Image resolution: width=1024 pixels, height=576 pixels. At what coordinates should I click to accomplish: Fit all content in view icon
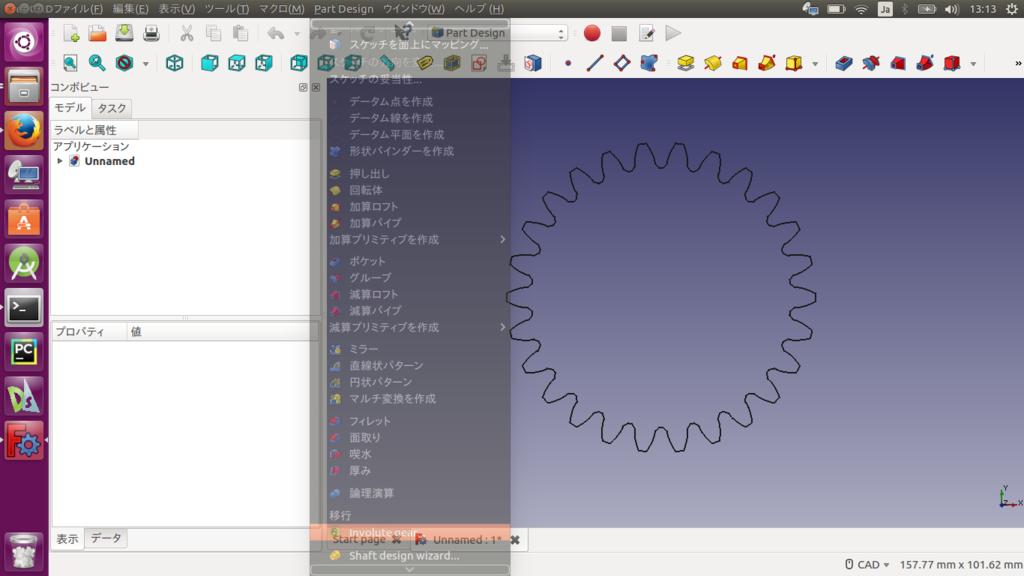[x=70, y=63]
